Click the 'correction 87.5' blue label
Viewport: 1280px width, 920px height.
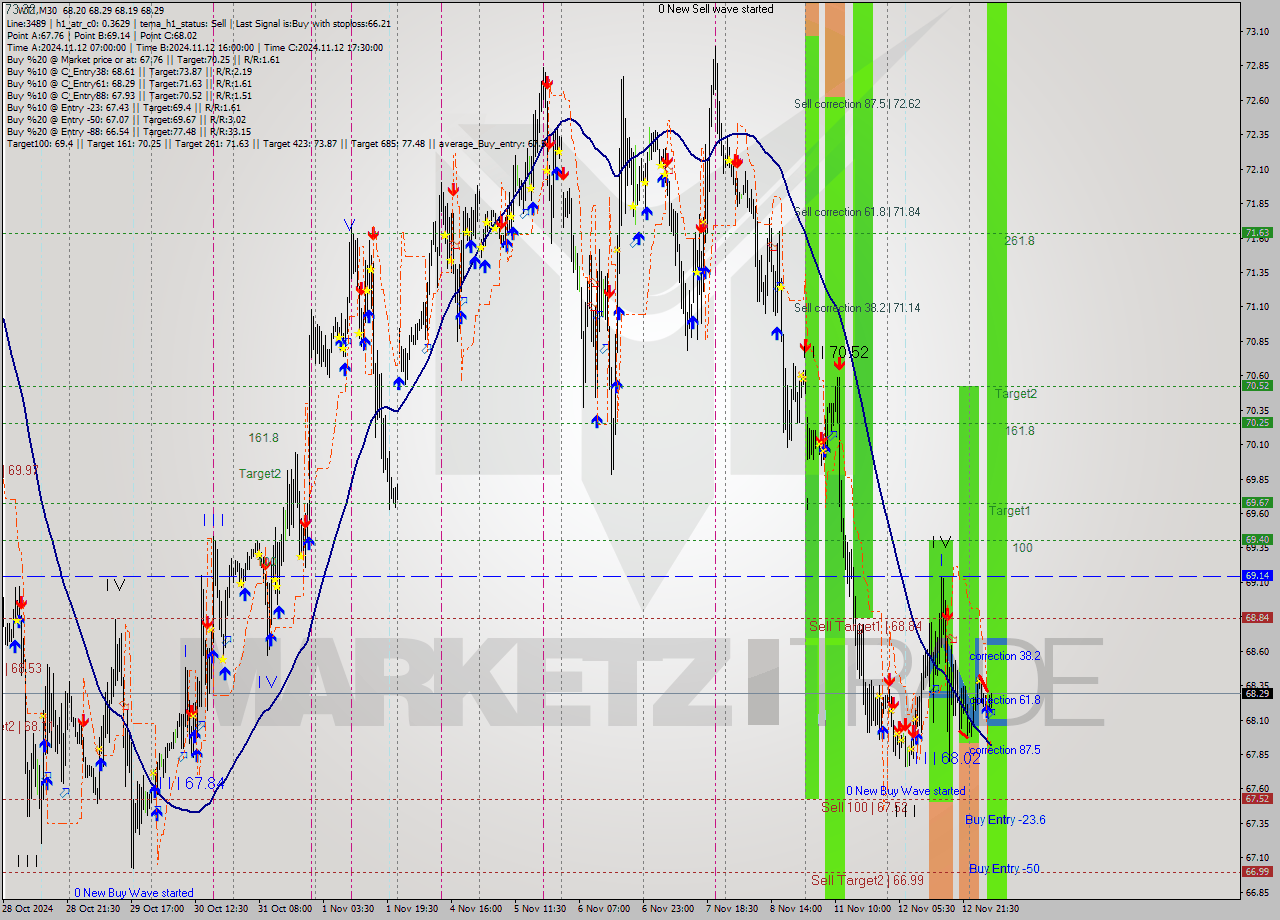click(x=1005, y=750)
